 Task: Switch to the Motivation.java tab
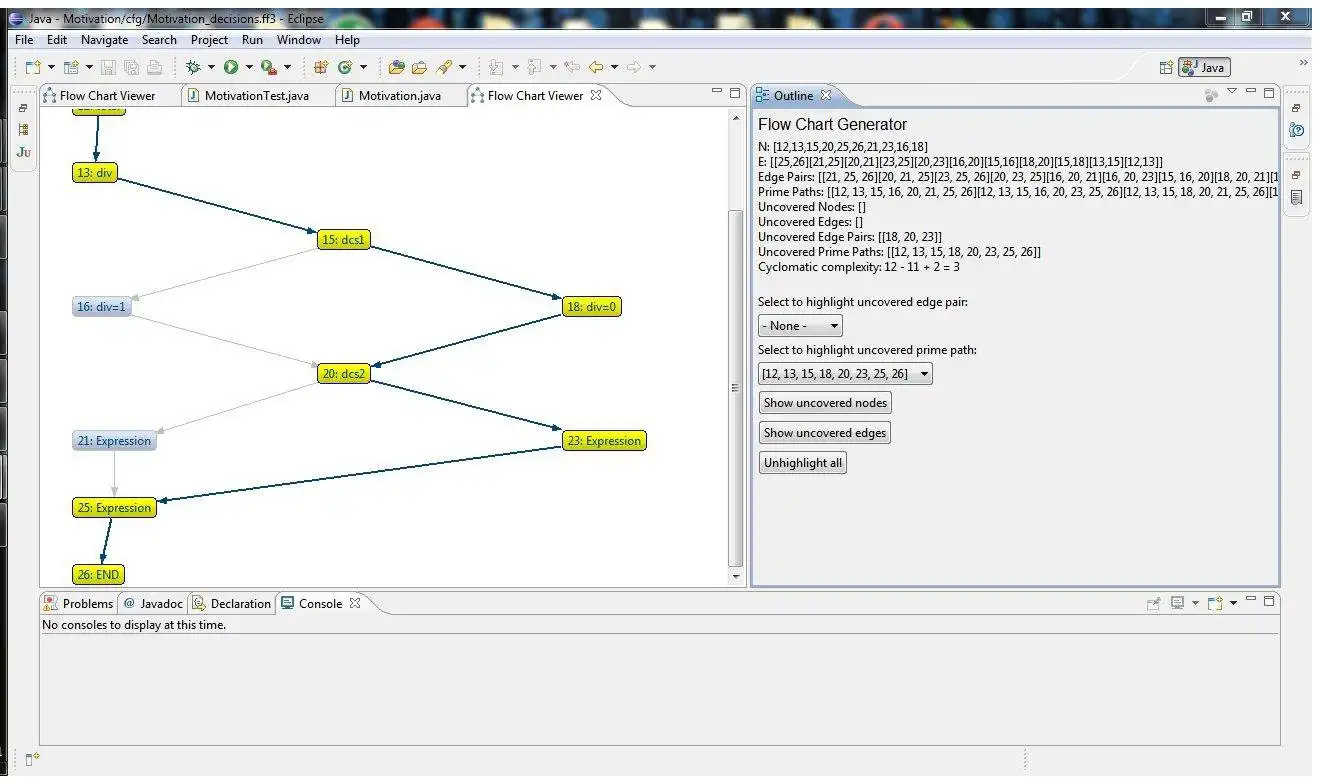[x=399, y=96]
